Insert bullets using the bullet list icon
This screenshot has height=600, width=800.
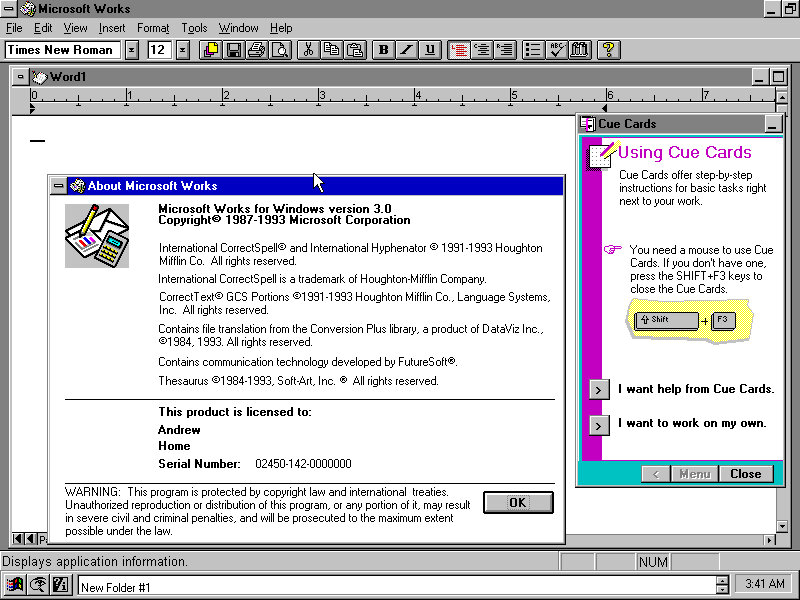[533, 49]
